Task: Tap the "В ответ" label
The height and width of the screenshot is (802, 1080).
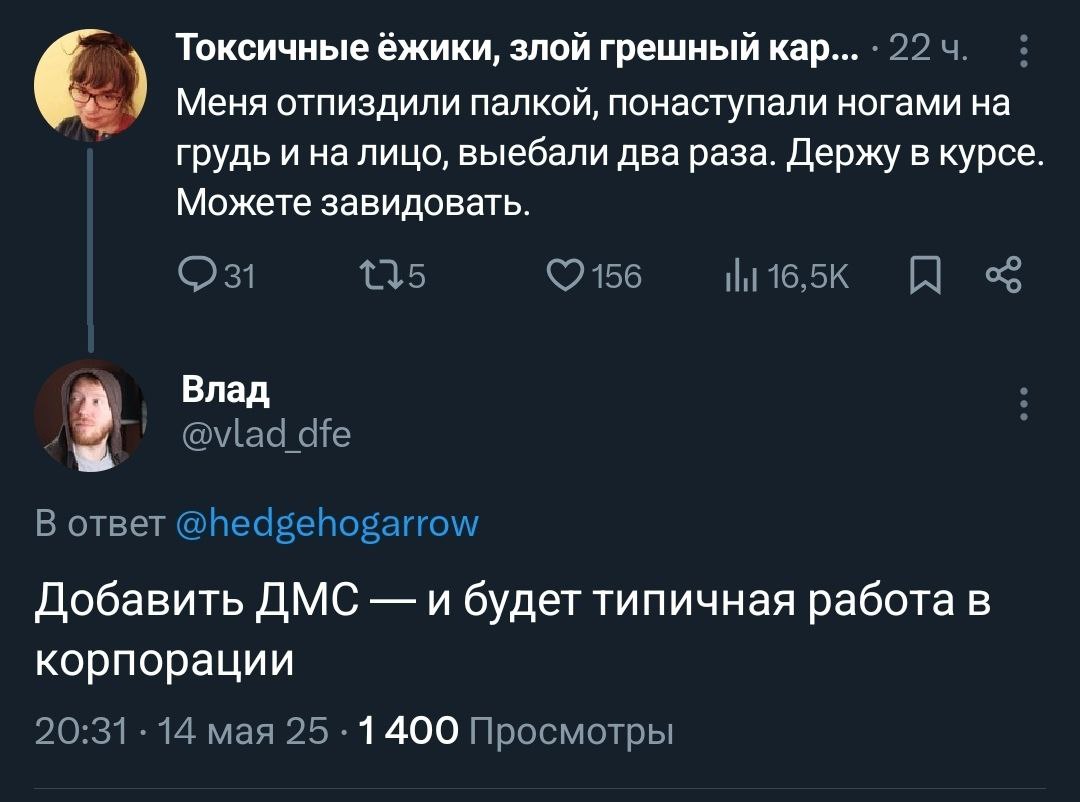Action: (99, 522)
